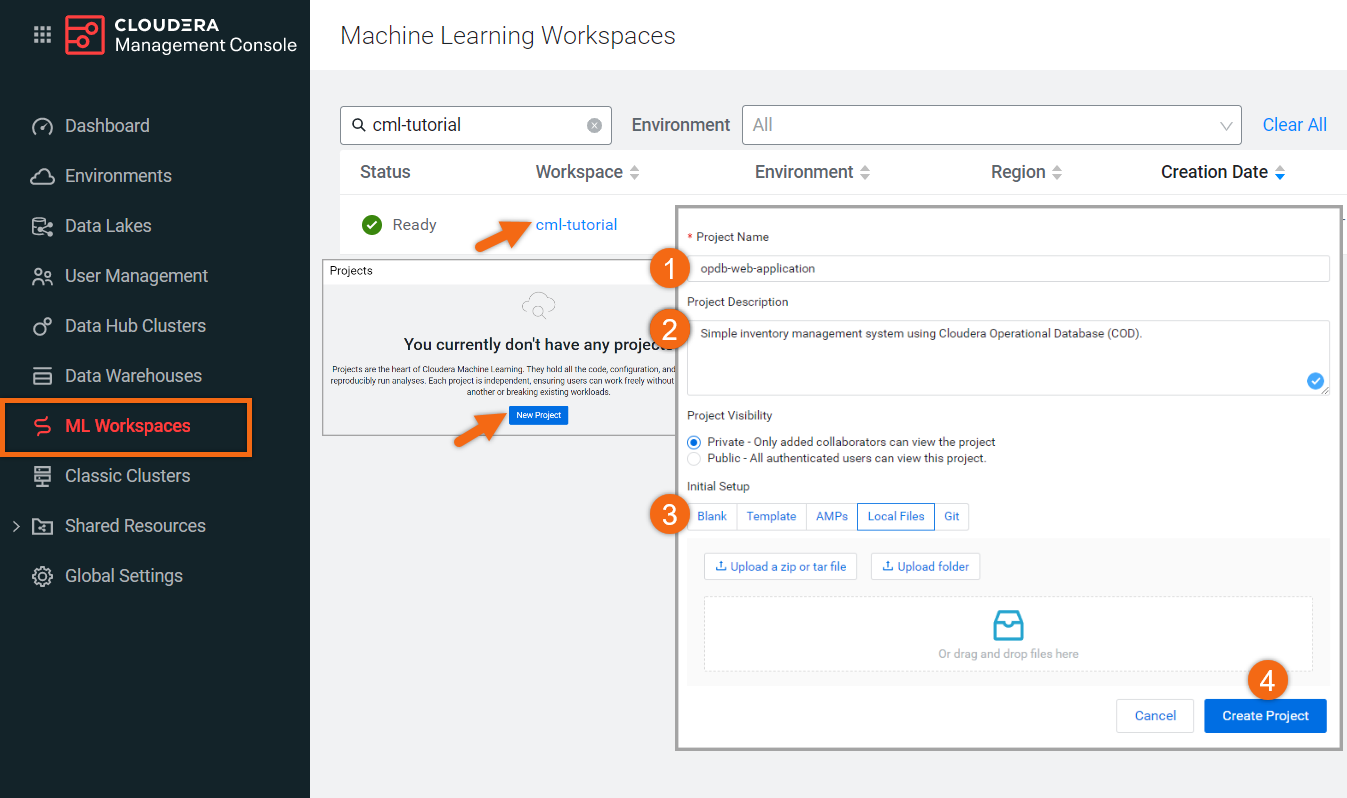Image resolution: width=1347 pixels, height=798 pixels.
Task: Click the Upload folder button
Action: tap(925, 566)
